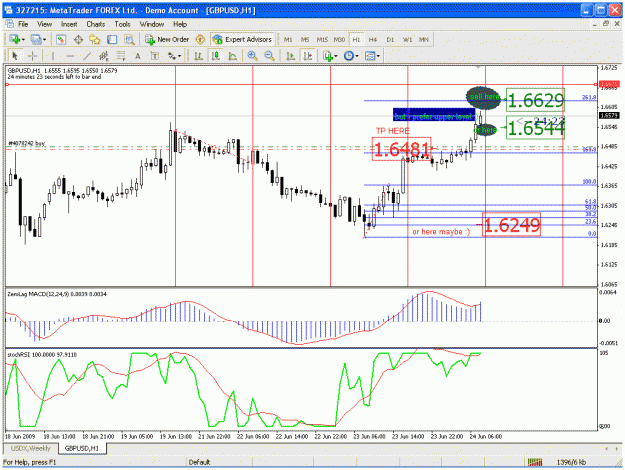This screenshot has width=625, height=470.
Task: Click the stochRSI indicator label
Action: point(42,355)
